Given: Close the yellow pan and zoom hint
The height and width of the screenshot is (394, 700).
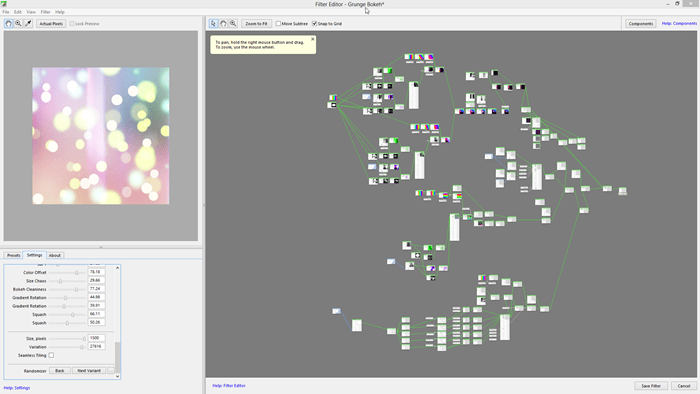Looking at the screenshot, I should 312,39.
